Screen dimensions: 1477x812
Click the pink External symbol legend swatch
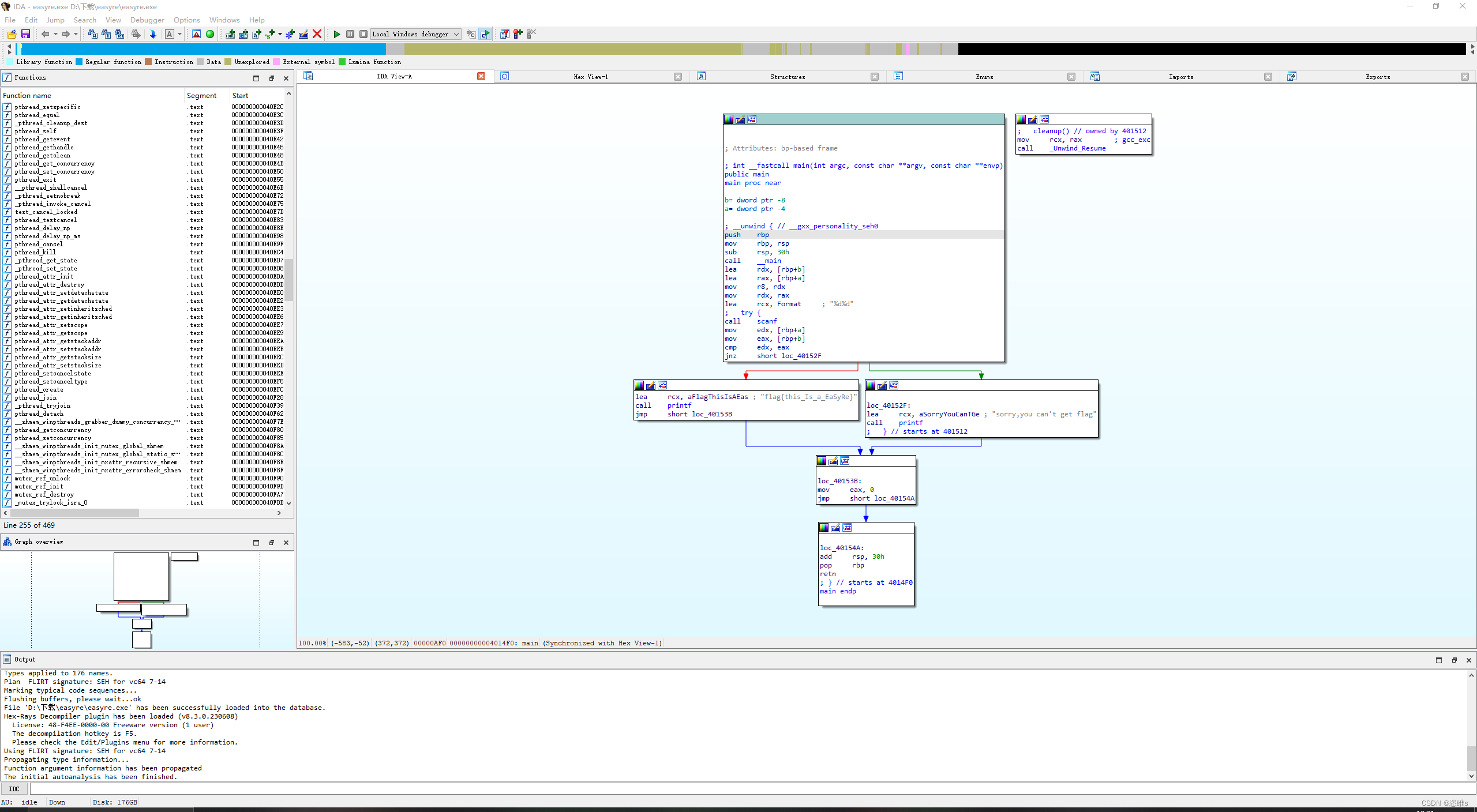[276, 62]
